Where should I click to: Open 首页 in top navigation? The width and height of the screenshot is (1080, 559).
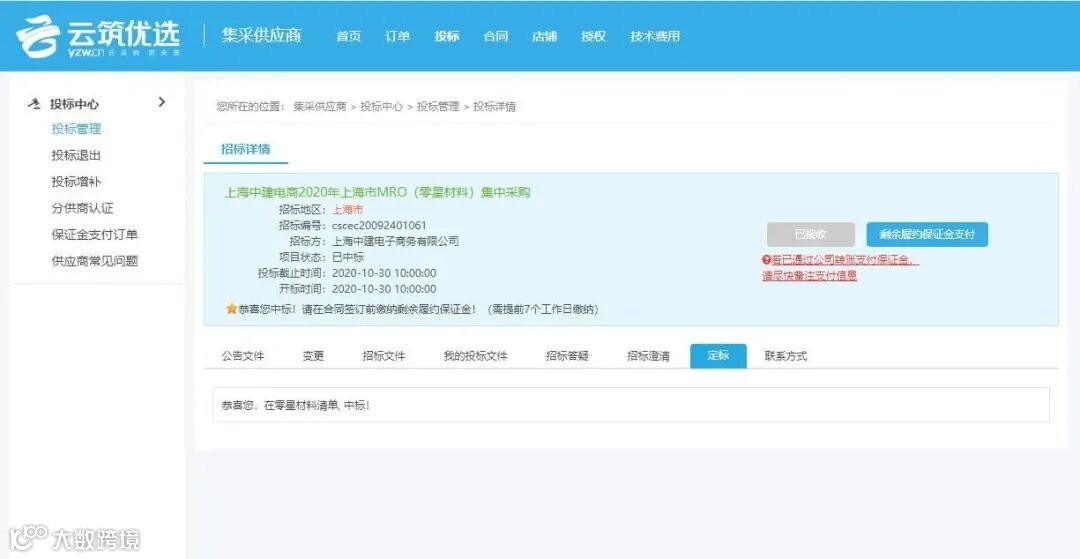(349, 36)
